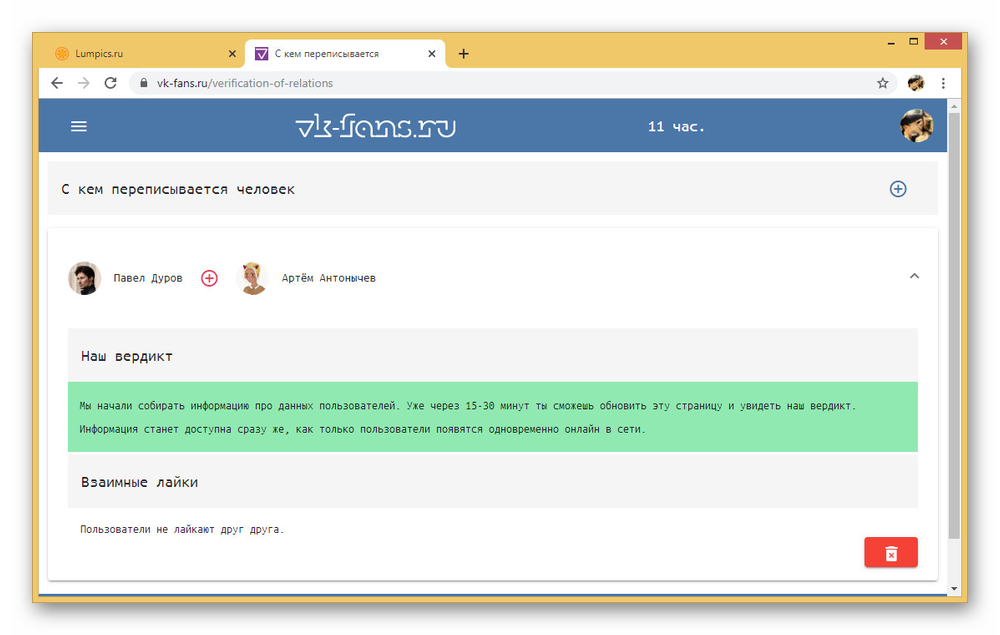Click the address bar URL field

click(513, 83)
